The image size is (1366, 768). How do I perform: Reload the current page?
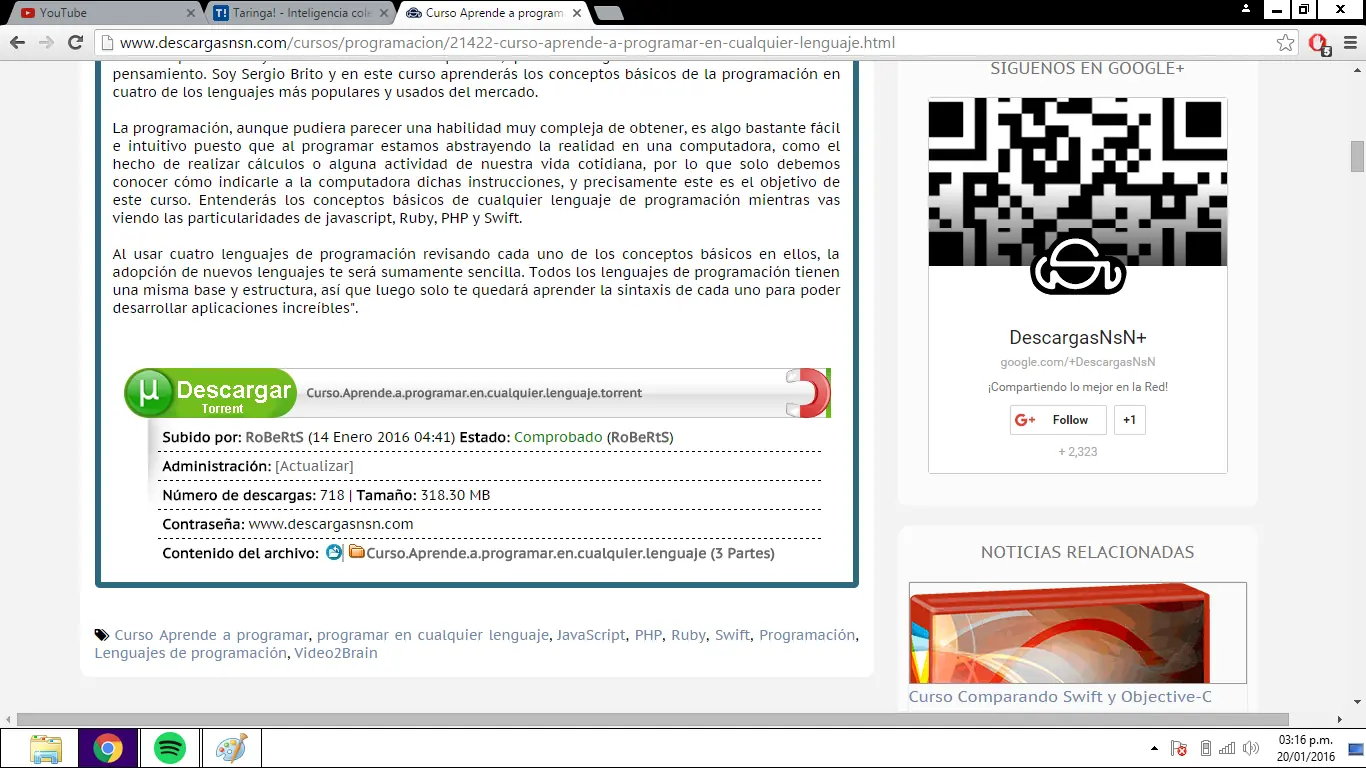pyautogui.click(x=75, y=43)
